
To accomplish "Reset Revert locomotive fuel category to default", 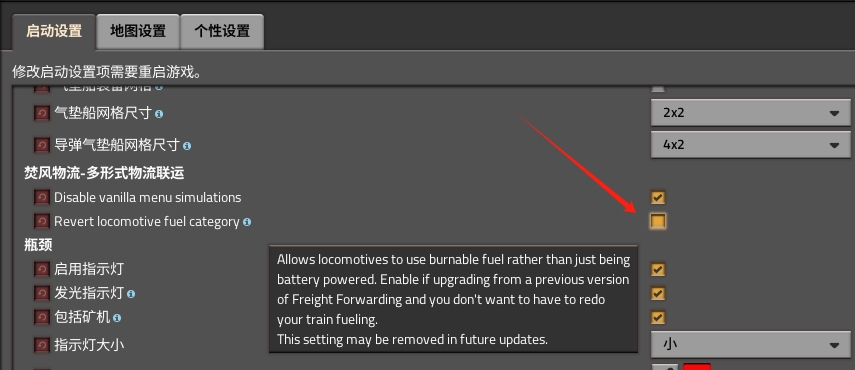I will click(x=42, y=221).
